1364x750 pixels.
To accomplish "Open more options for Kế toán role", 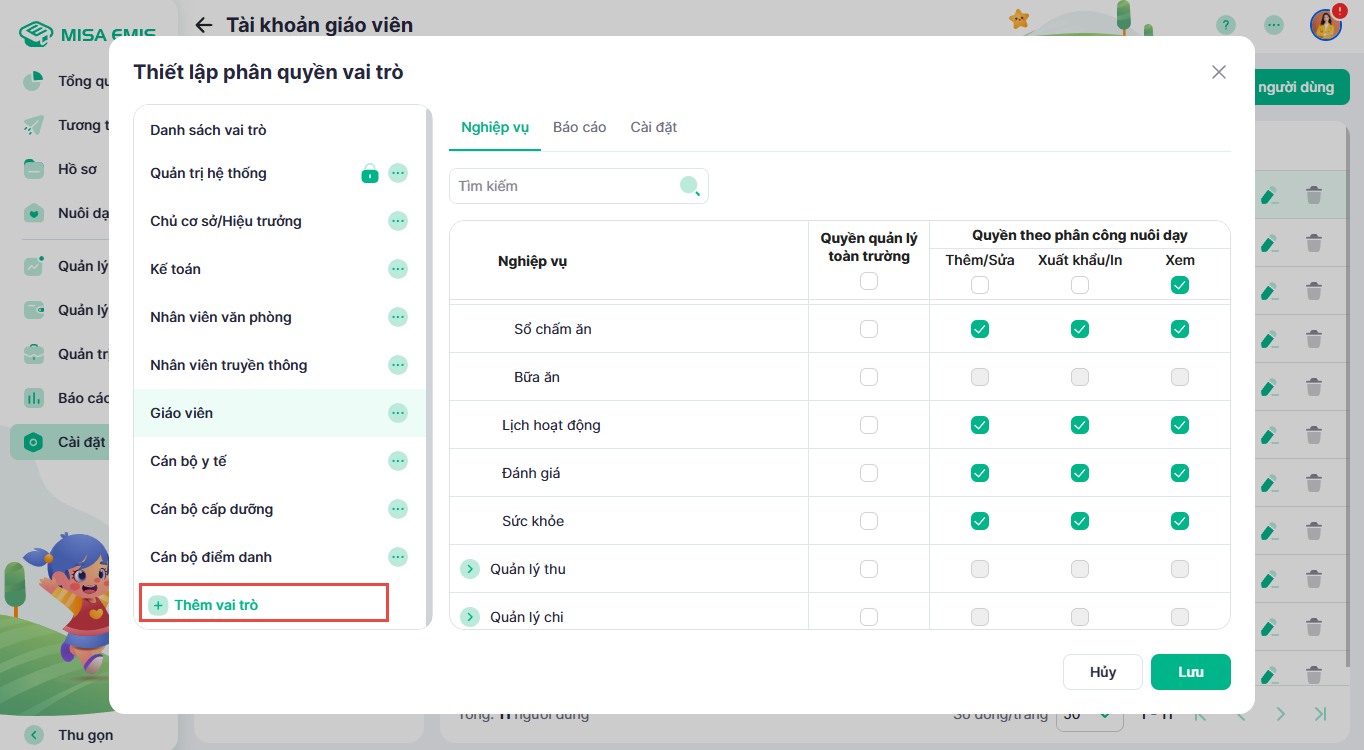I will click(398, 269).
